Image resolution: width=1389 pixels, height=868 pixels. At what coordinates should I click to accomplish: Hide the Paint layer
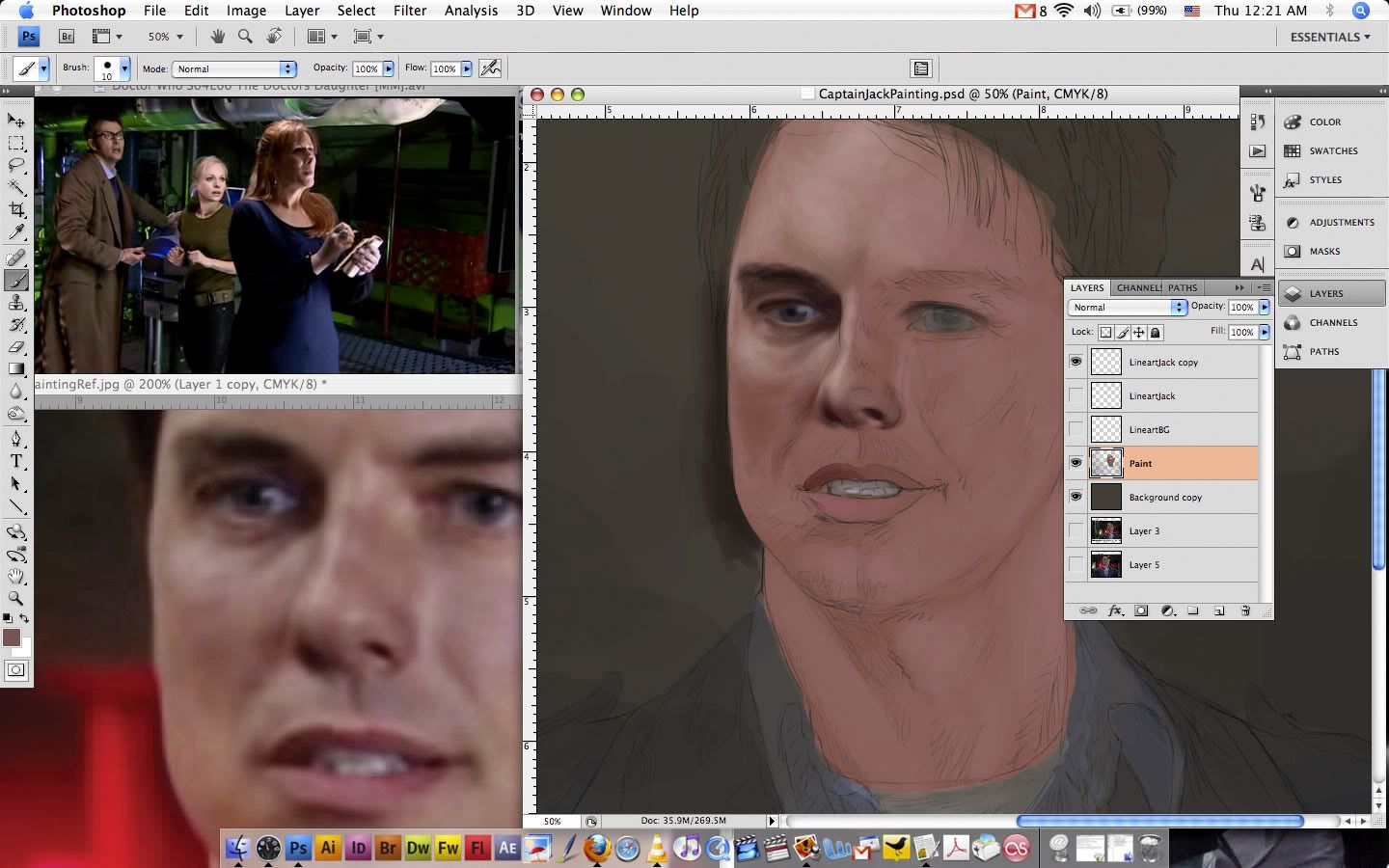1076,463
